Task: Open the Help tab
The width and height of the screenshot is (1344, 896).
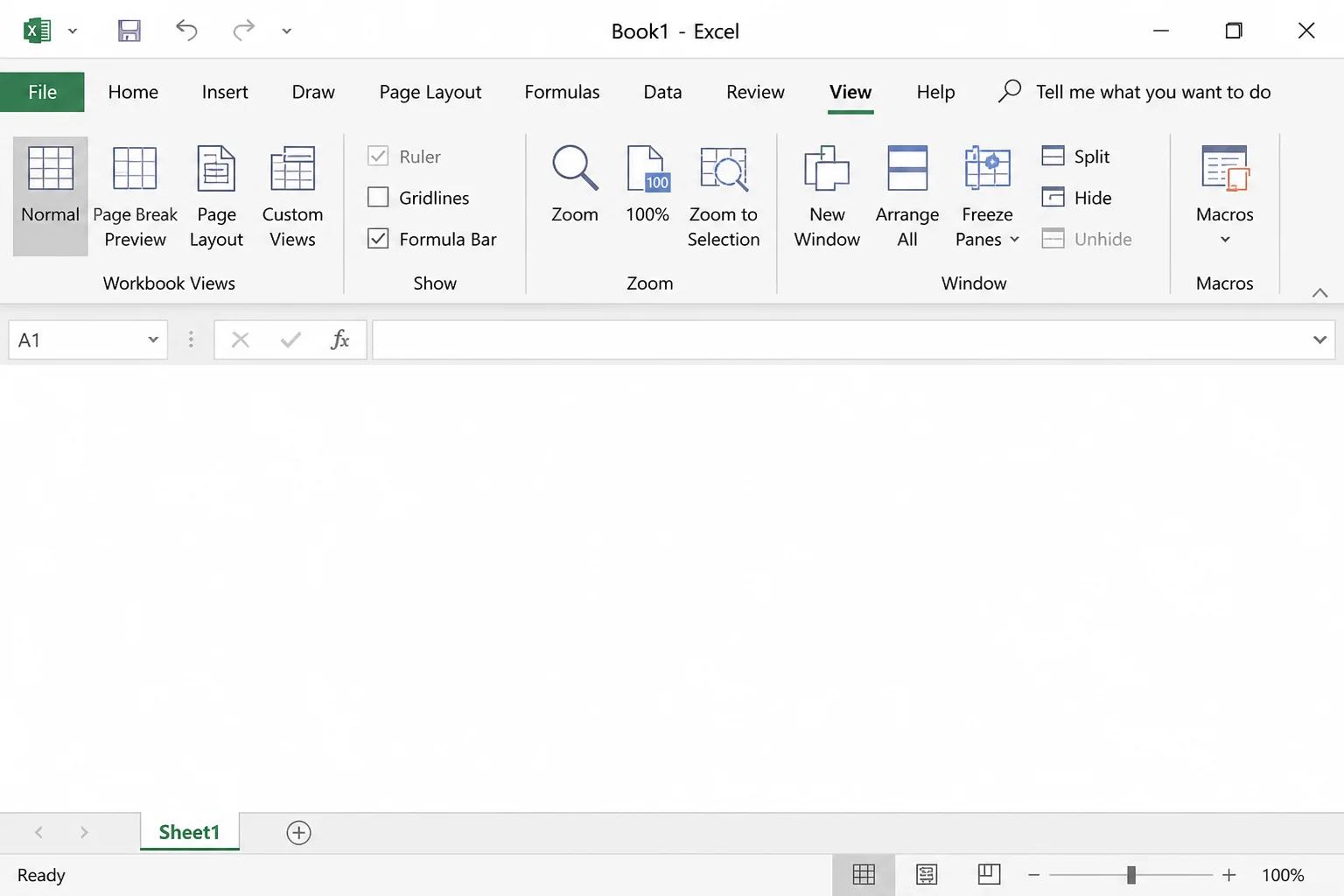Action: [x=935, y=92]
